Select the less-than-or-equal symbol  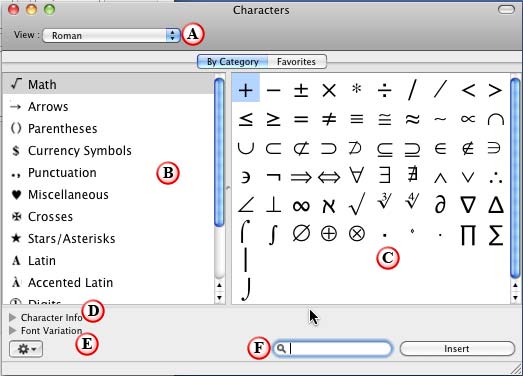(x=246, y=119)
